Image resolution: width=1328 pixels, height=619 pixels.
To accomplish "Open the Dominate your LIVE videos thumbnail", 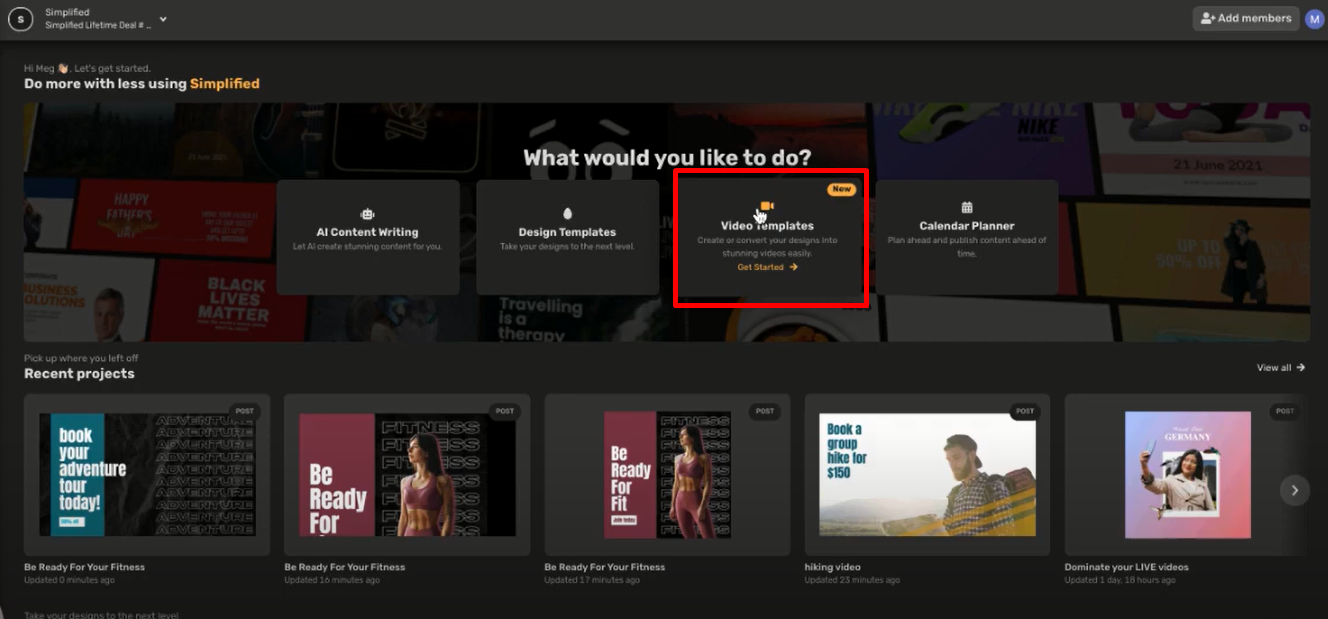I will 1187,475.
